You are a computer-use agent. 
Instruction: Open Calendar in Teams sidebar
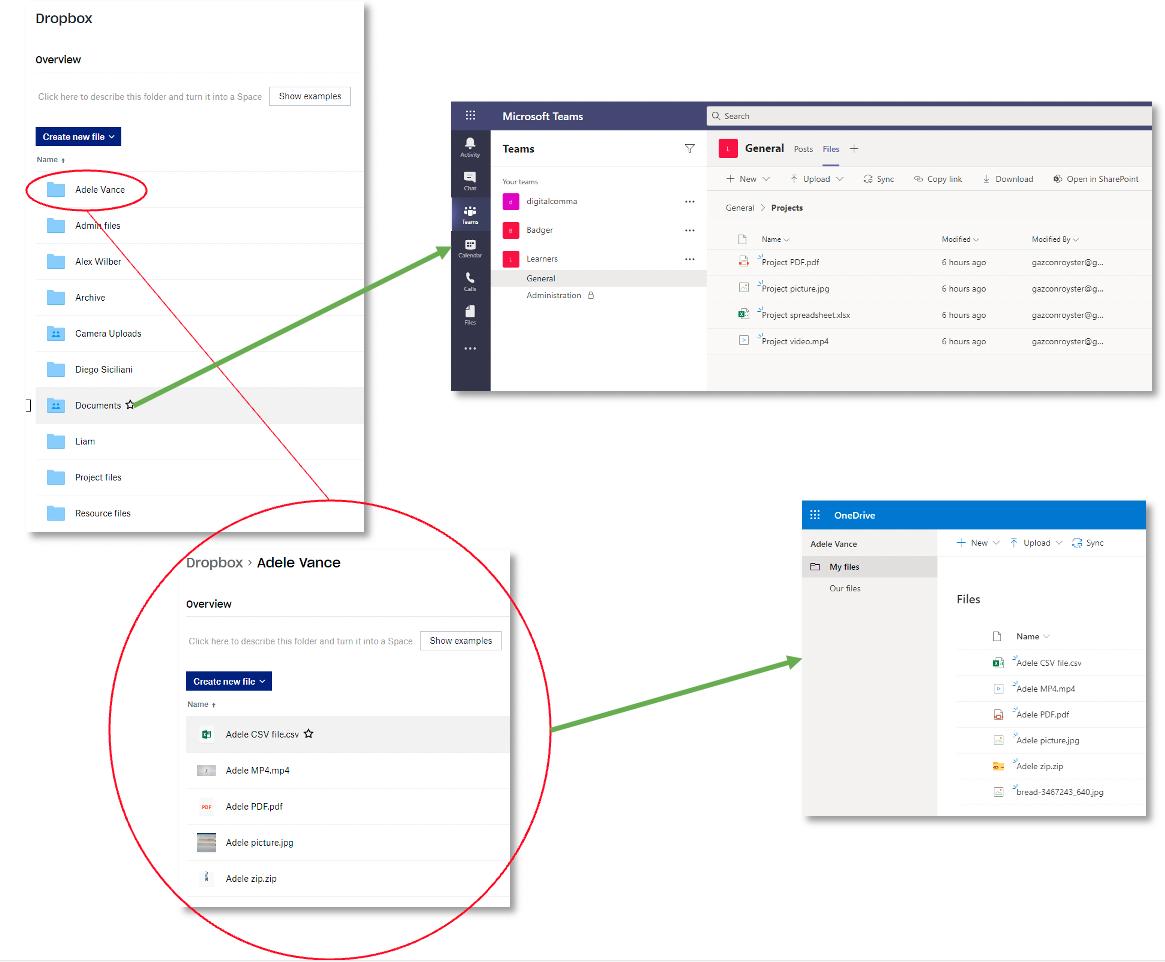tap(470, 248)
